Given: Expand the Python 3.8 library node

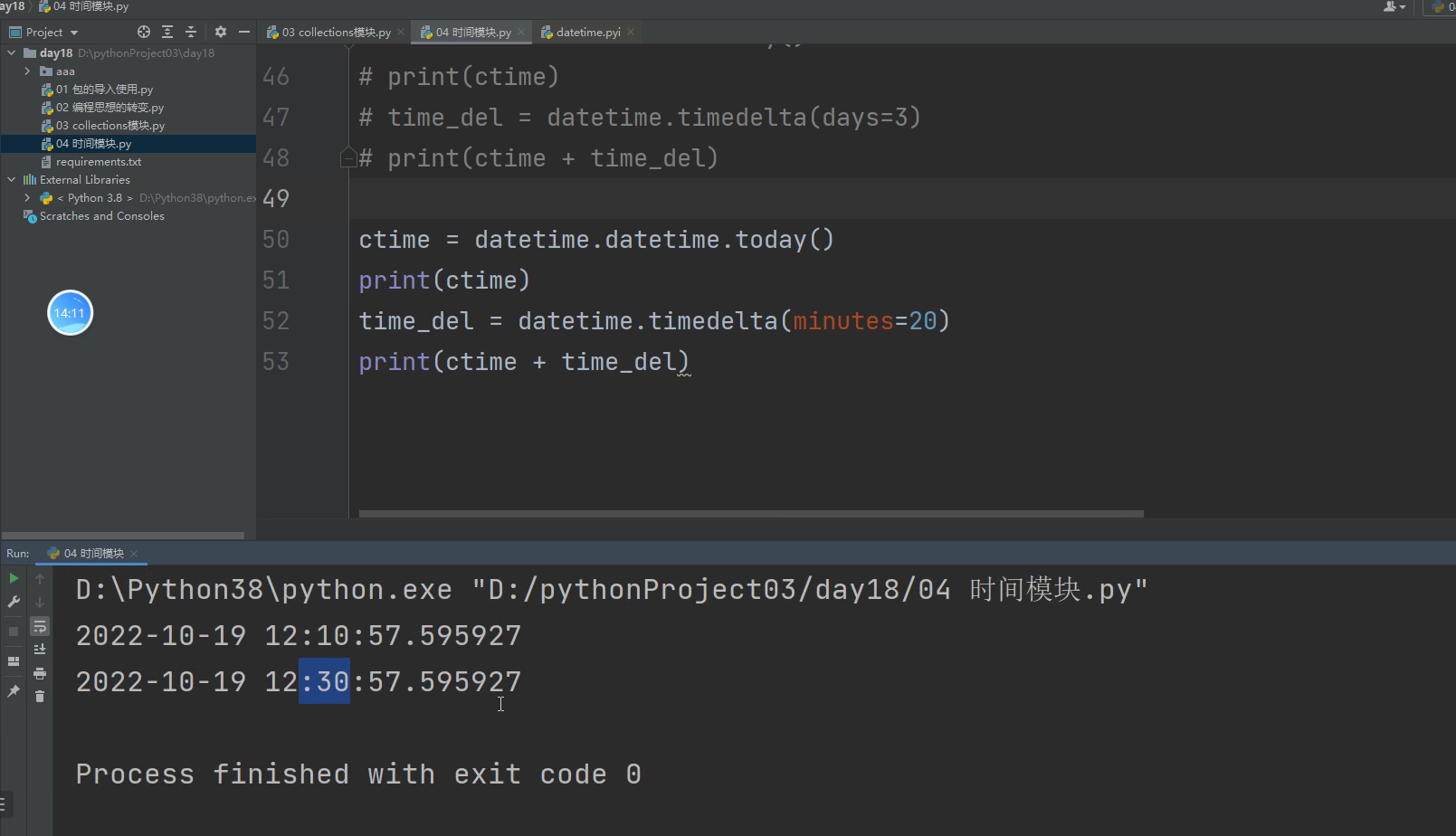Looking at the screenshot, I should (x=27, y=198).
